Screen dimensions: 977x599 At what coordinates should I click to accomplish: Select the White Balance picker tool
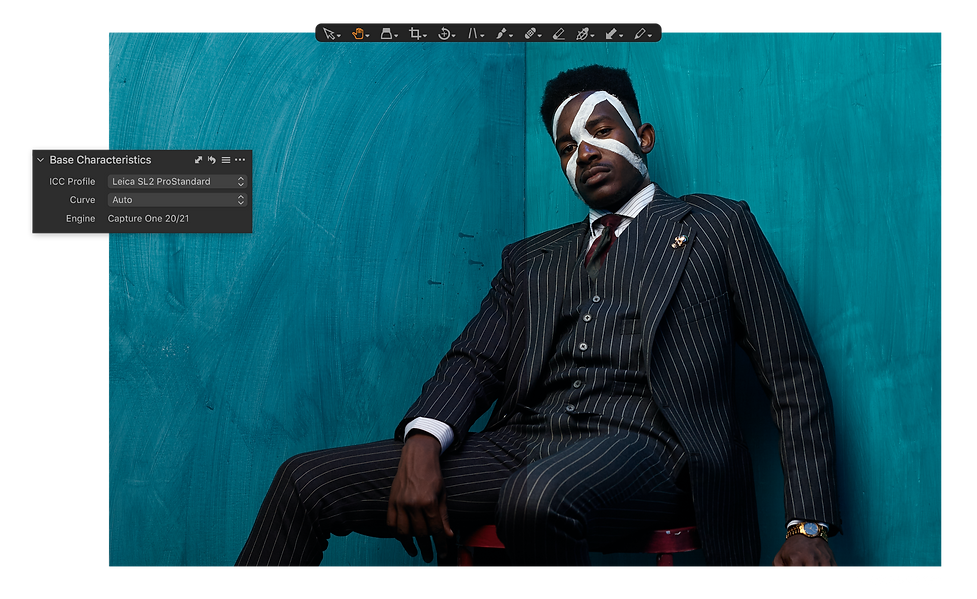click(x=582, y=34)
